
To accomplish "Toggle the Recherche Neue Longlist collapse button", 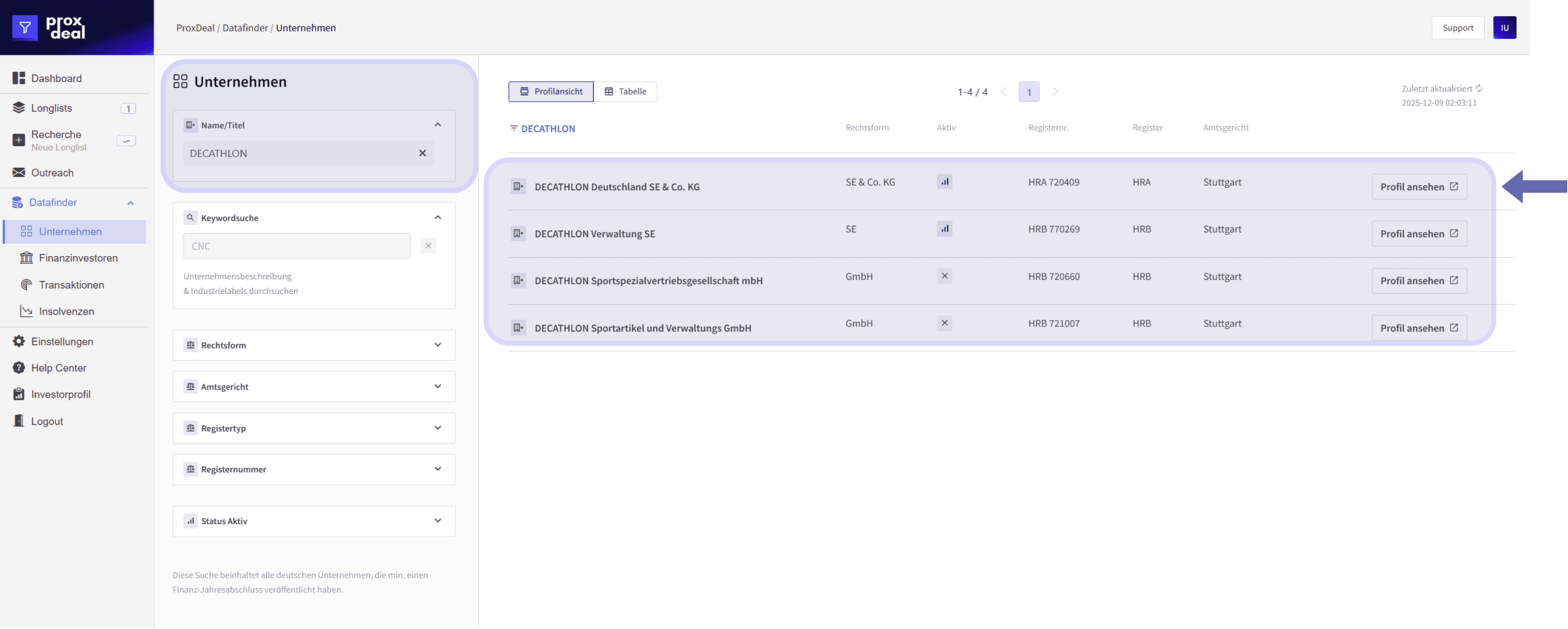I will (126, 141).
